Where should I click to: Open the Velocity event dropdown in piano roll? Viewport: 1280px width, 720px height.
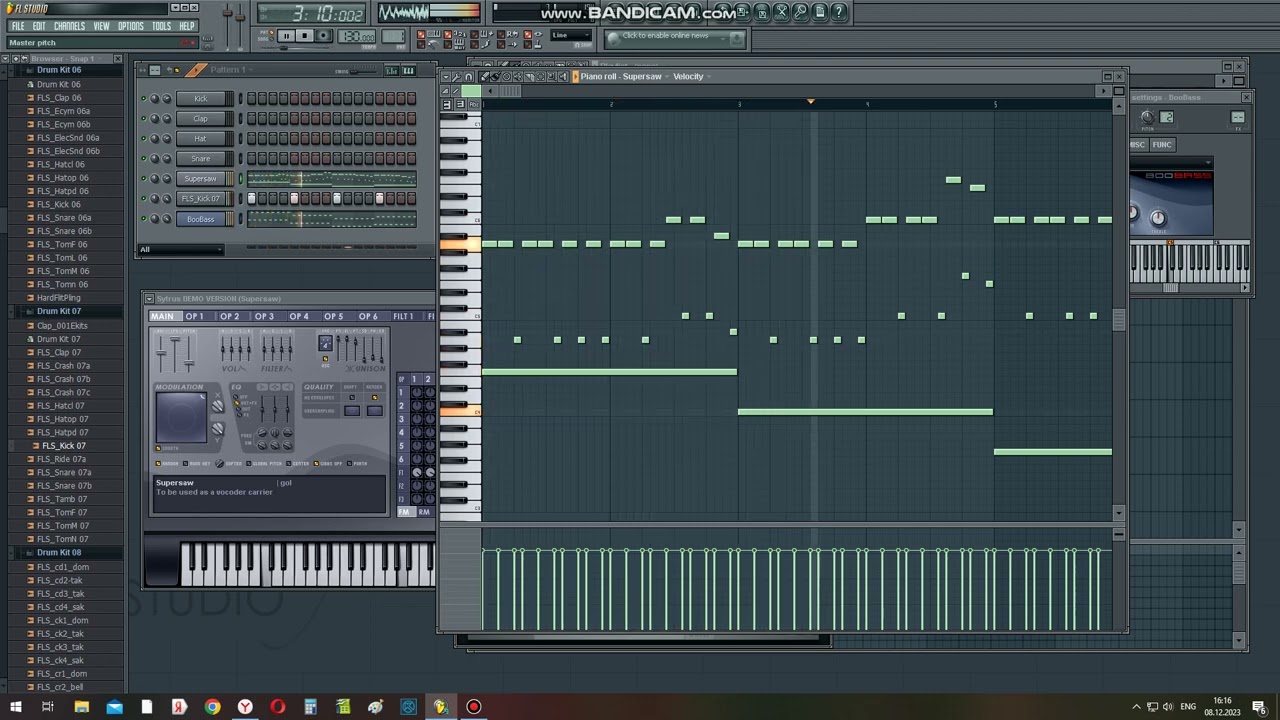pyautogui.click(x=692, y=77)
